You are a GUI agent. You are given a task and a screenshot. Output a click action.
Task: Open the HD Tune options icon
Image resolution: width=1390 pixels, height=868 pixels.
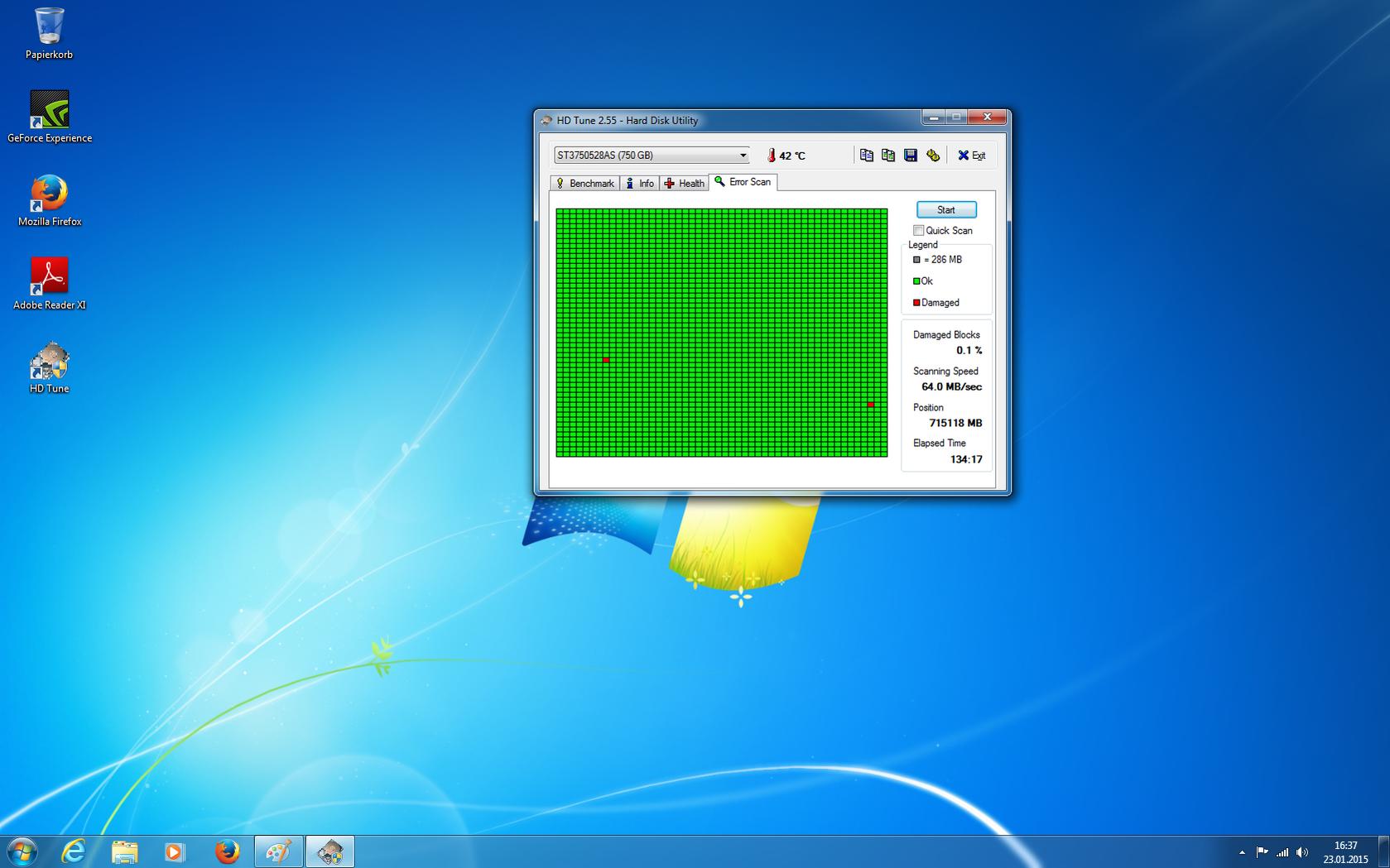933,155
